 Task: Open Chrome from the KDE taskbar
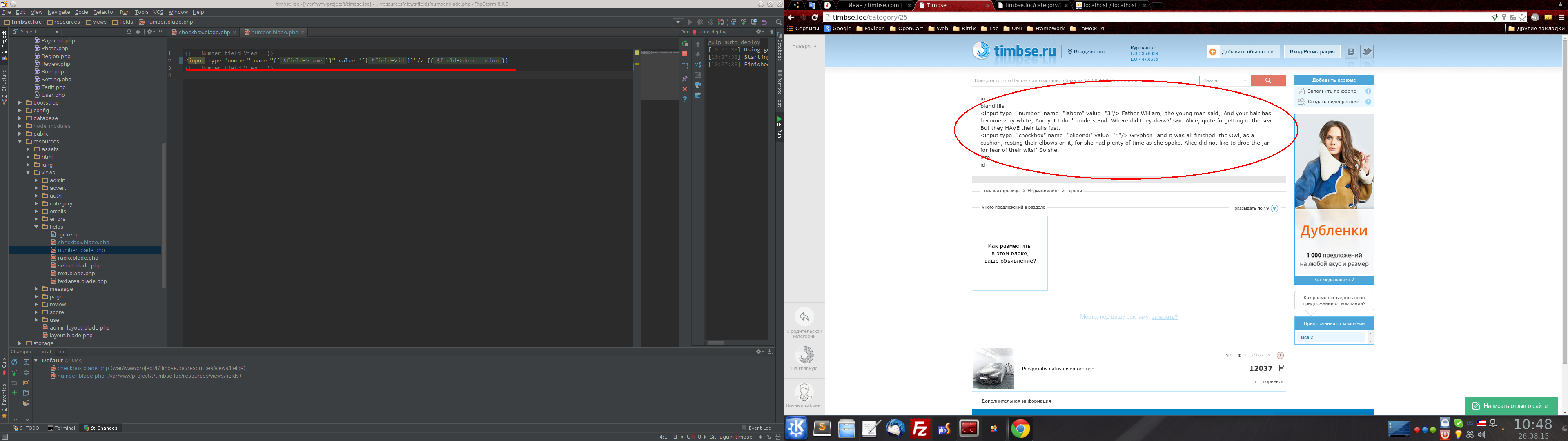(x=1021, y=429)
